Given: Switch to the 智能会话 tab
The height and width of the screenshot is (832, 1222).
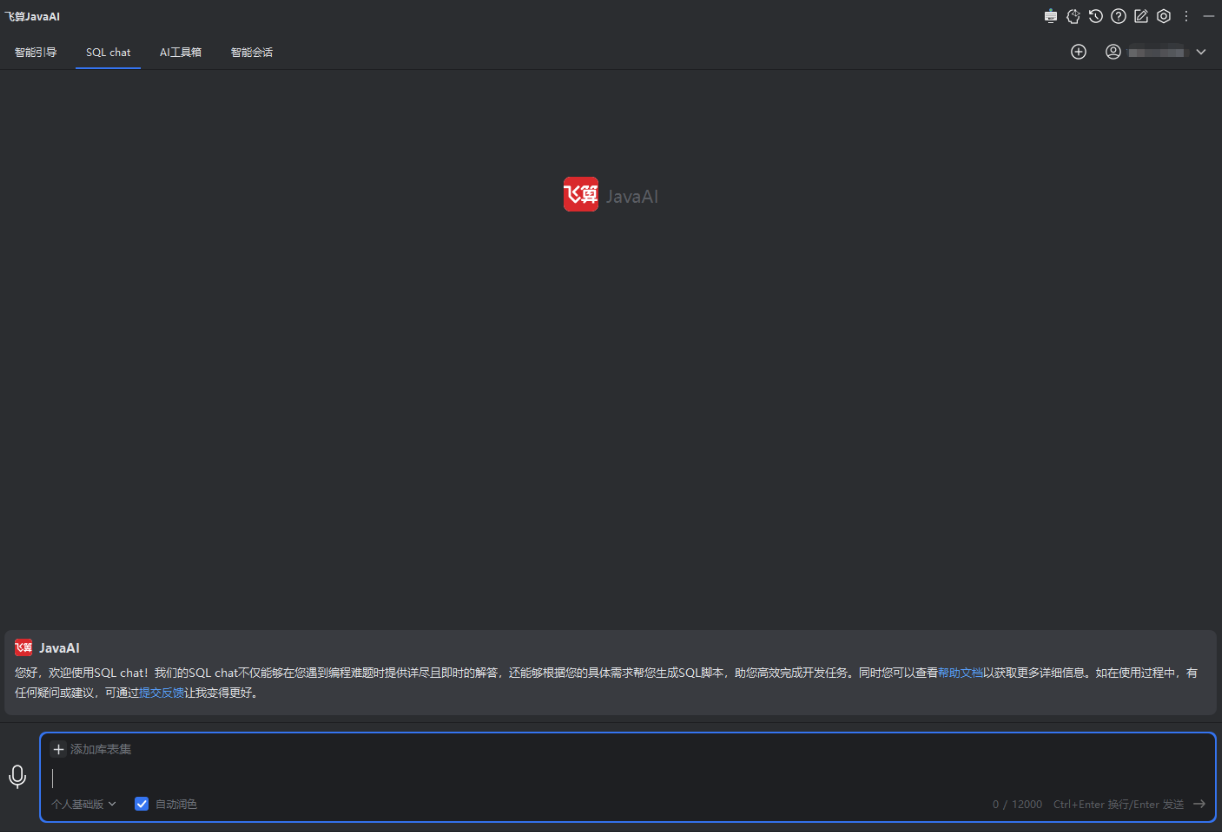Looking at the screenshot, I should point(252,52).
